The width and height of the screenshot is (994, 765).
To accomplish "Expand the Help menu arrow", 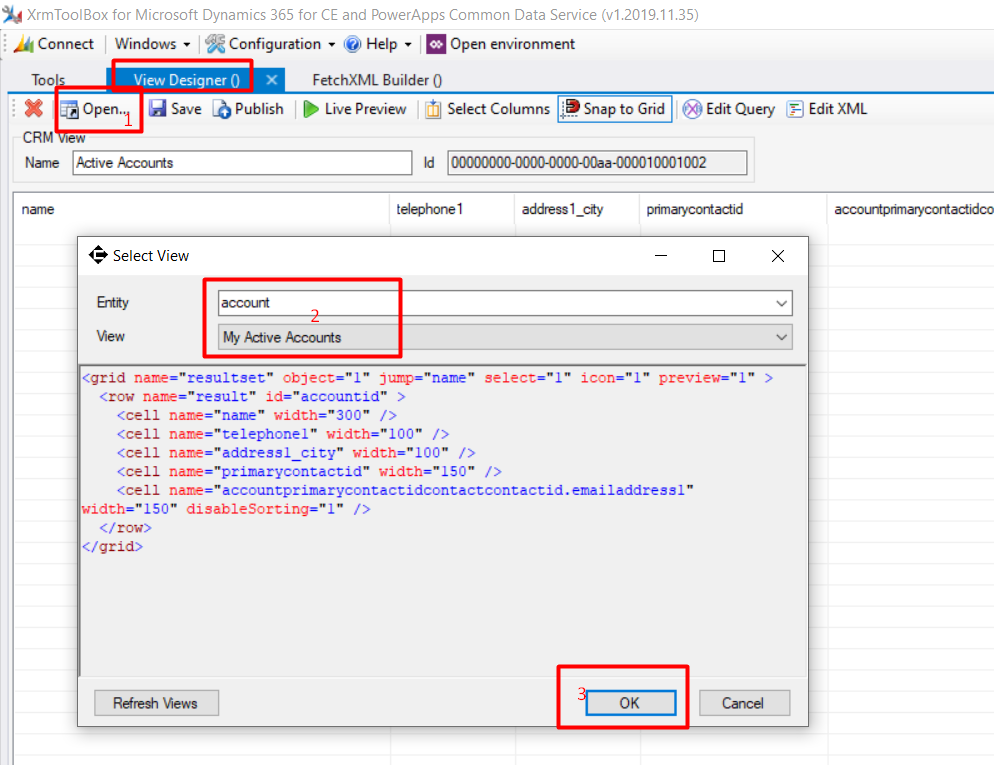I will (408, 44).
